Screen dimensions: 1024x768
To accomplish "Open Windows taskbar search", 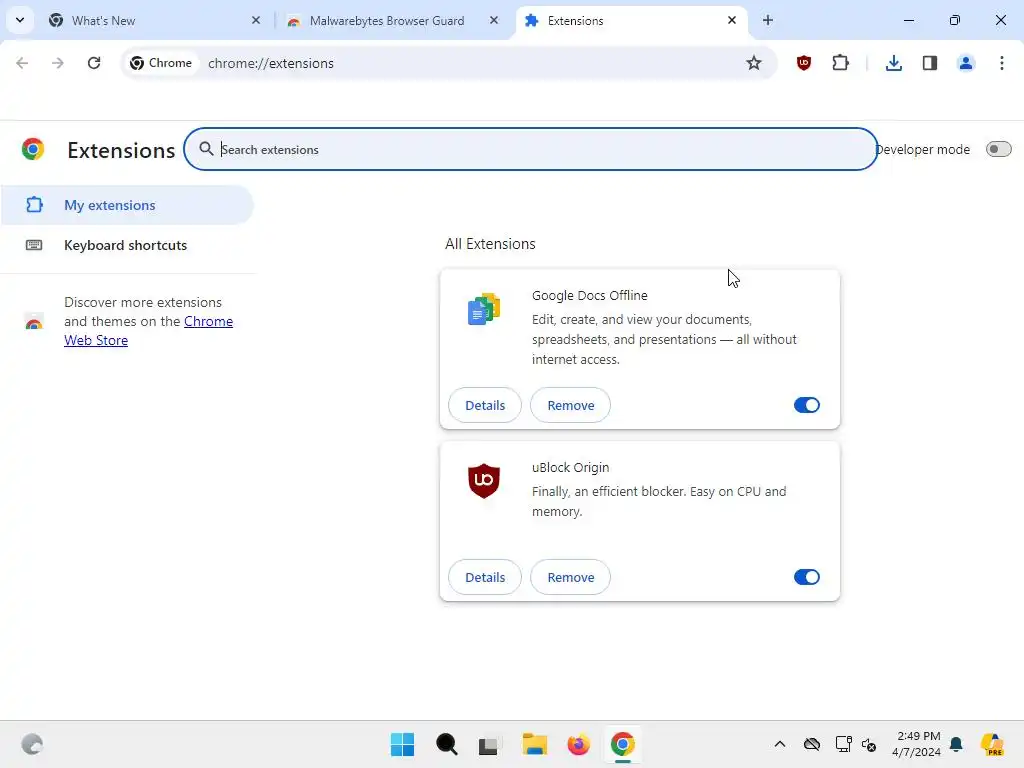I will point(447,744).
